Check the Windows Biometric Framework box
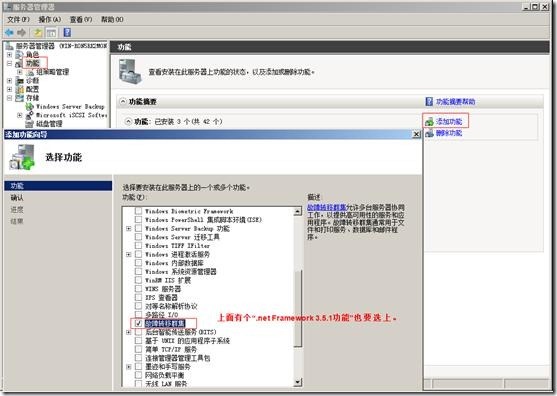Image resolution: width=557 pixels, height=396 pixels. pos(138,211)
